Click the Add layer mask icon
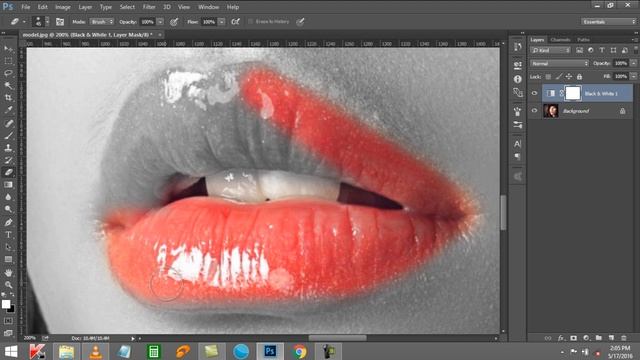Image resolution: width=640 pixels, height=360 pixels. tap(573, 338)
